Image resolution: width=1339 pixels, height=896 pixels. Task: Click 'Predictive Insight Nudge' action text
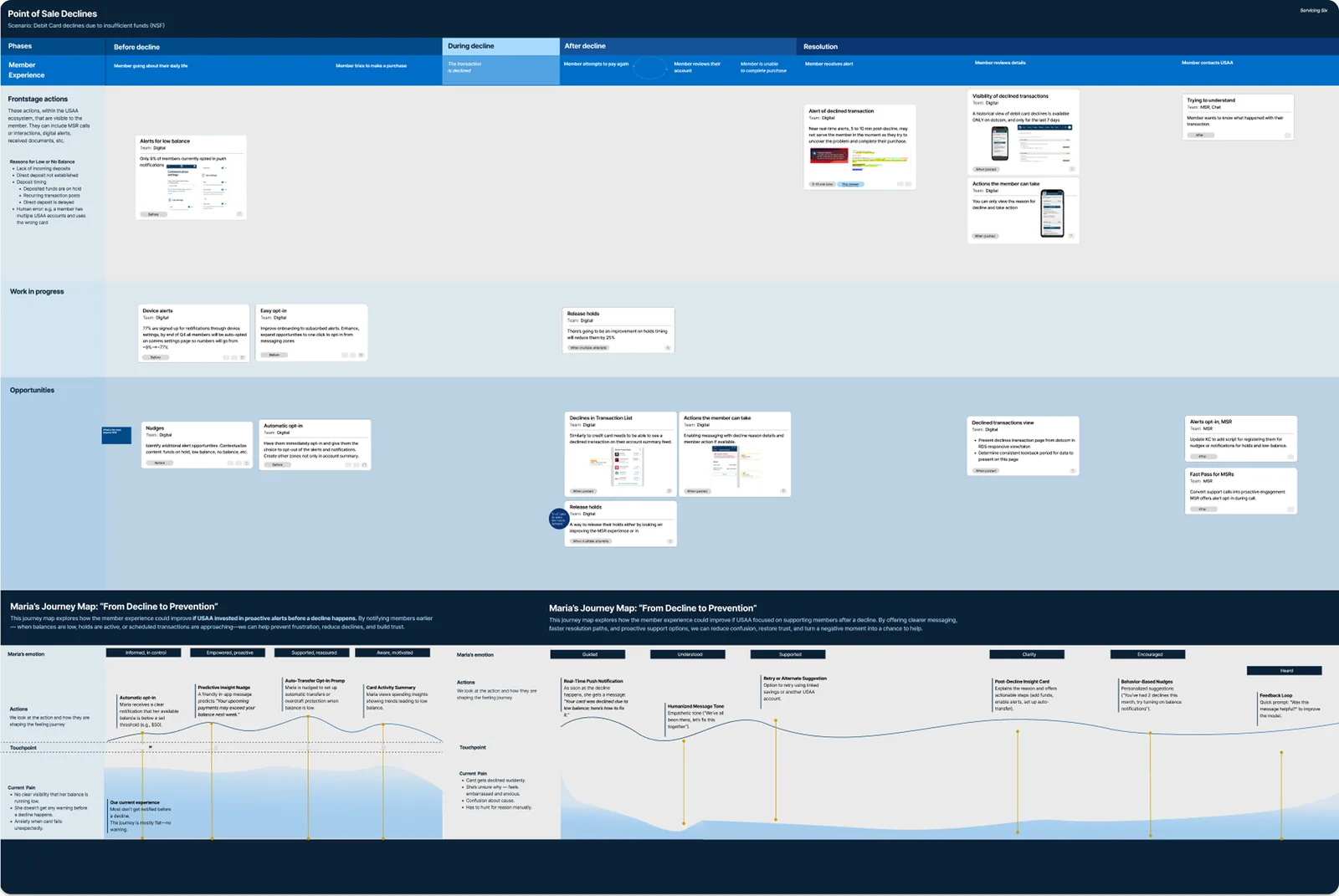click(x=223, y=688)
